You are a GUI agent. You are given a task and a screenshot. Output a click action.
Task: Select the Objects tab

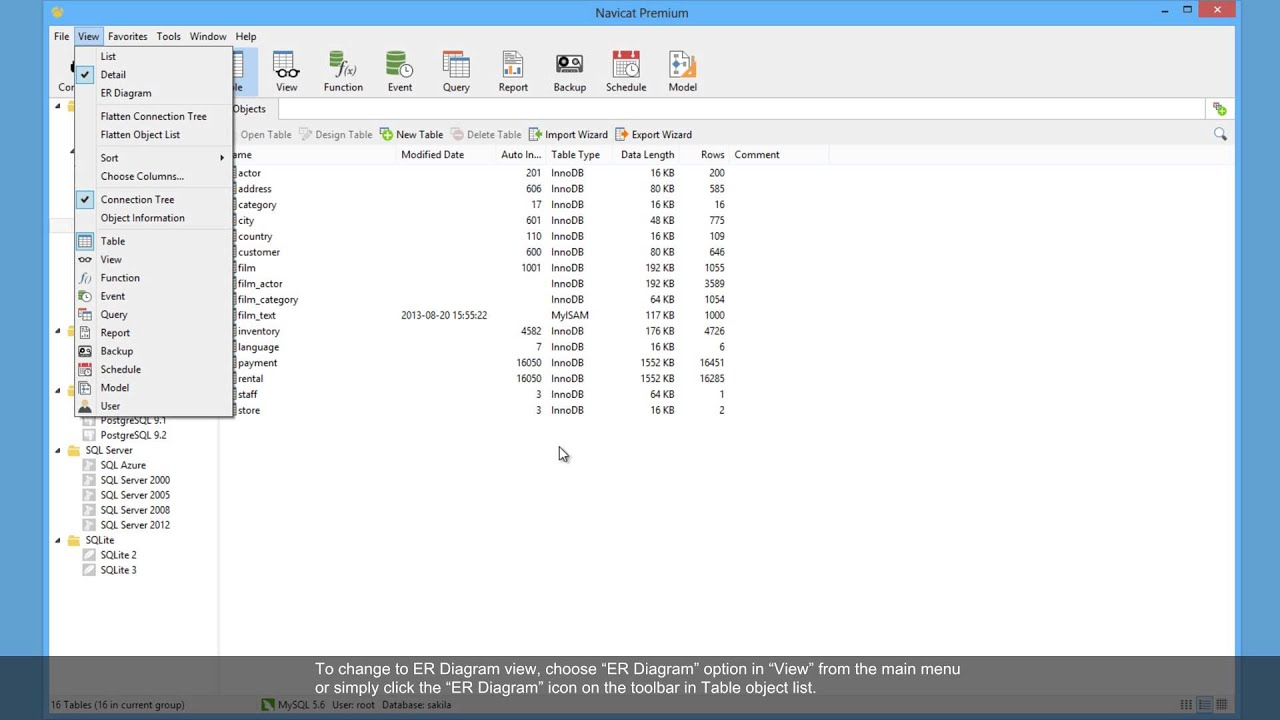(x=249, y=109)
